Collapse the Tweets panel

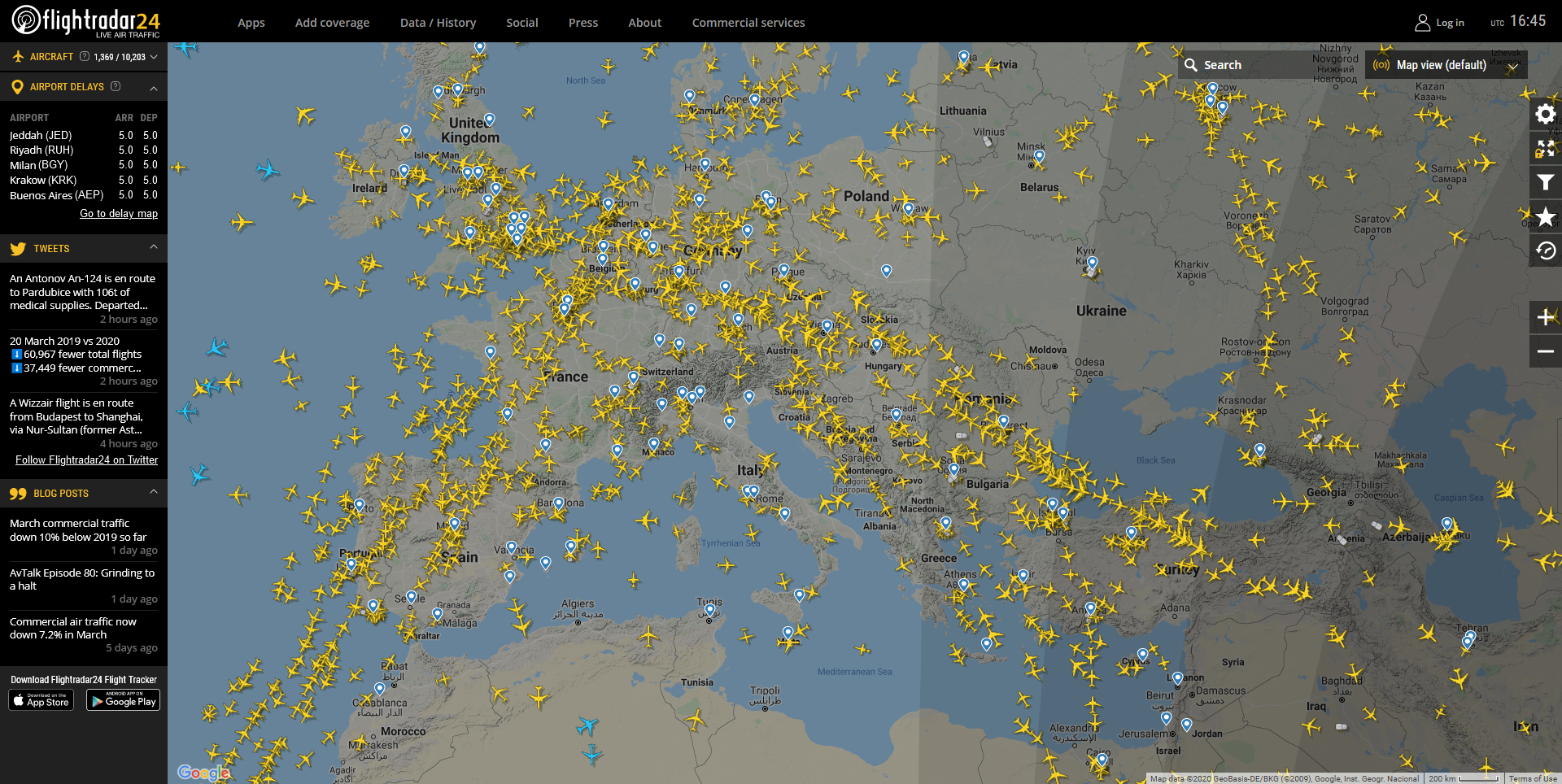[154, 247]
